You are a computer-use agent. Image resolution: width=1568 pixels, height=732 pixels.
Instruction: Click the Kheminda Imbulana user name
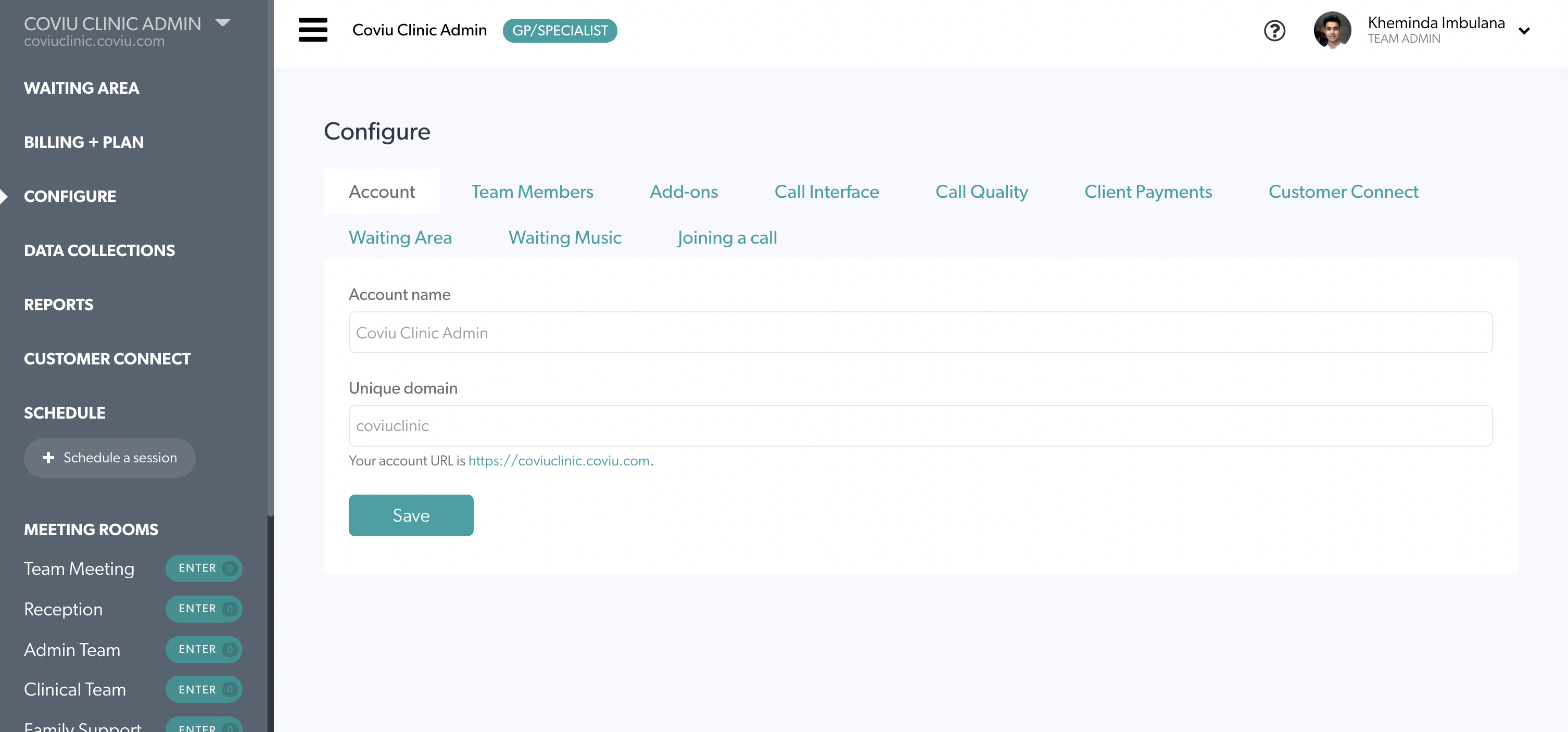coord(1436,22)
